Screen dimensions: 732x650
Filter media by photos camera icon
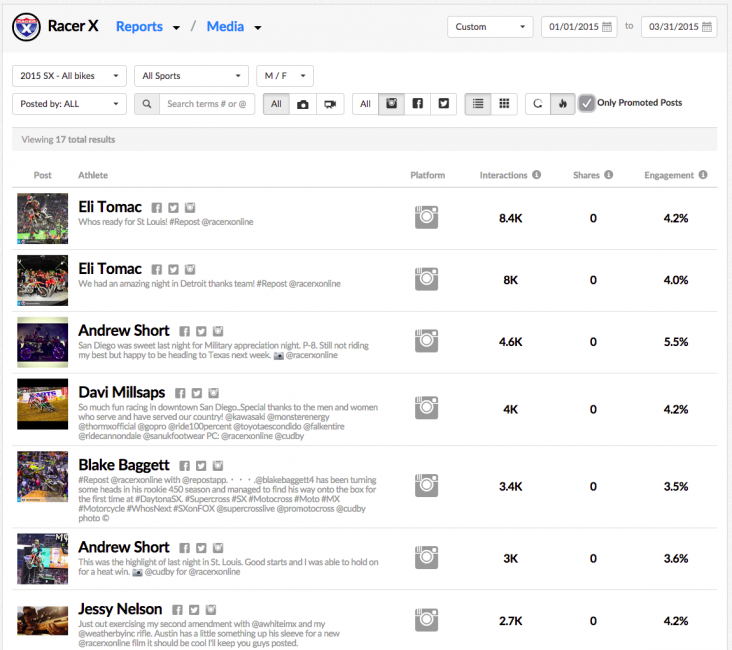[302, 104]
